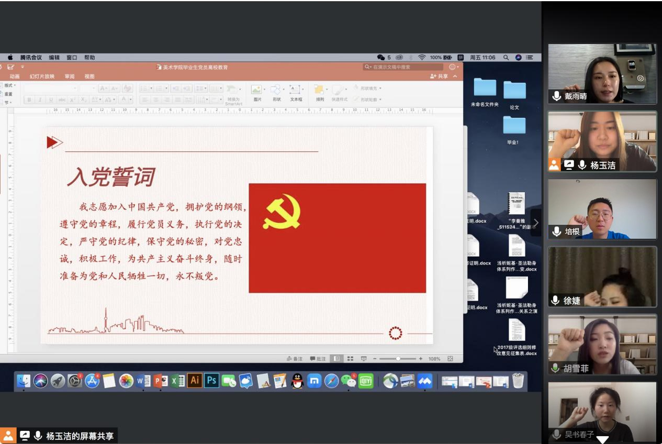Viewport: 662px width, 444px height.
Task: Click 转换为 SmartArt button
Action: pos(233,95)
